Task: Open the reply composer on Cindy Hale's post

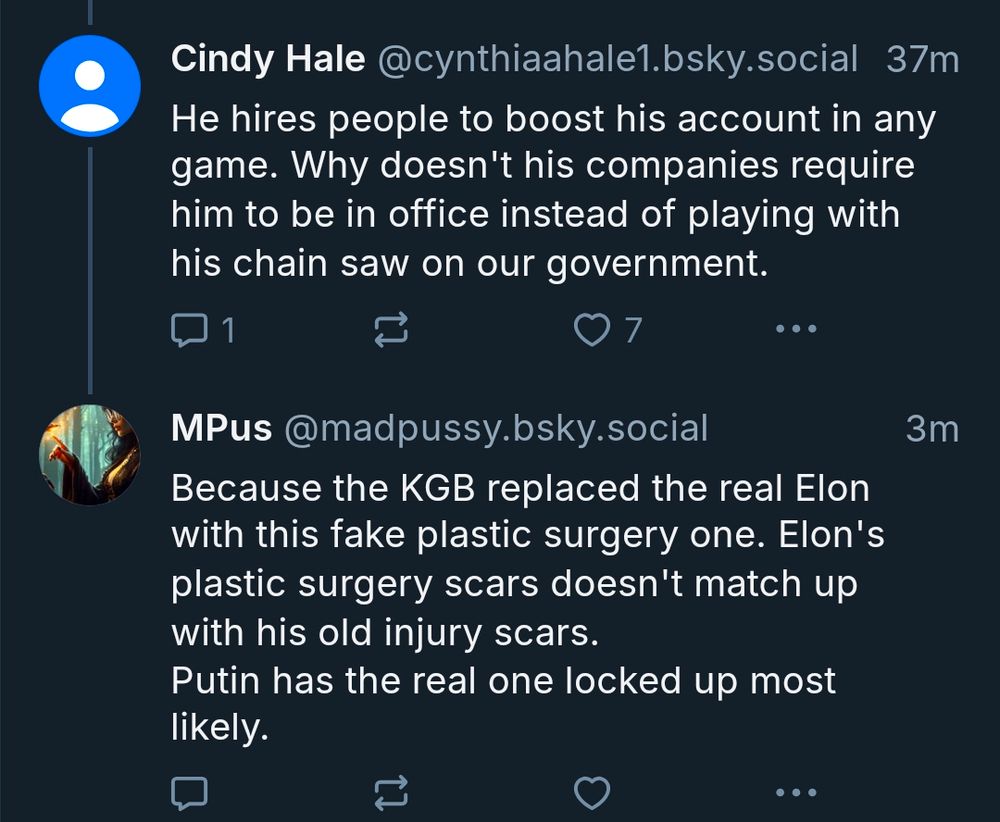Action: click(x=190, y=328)
